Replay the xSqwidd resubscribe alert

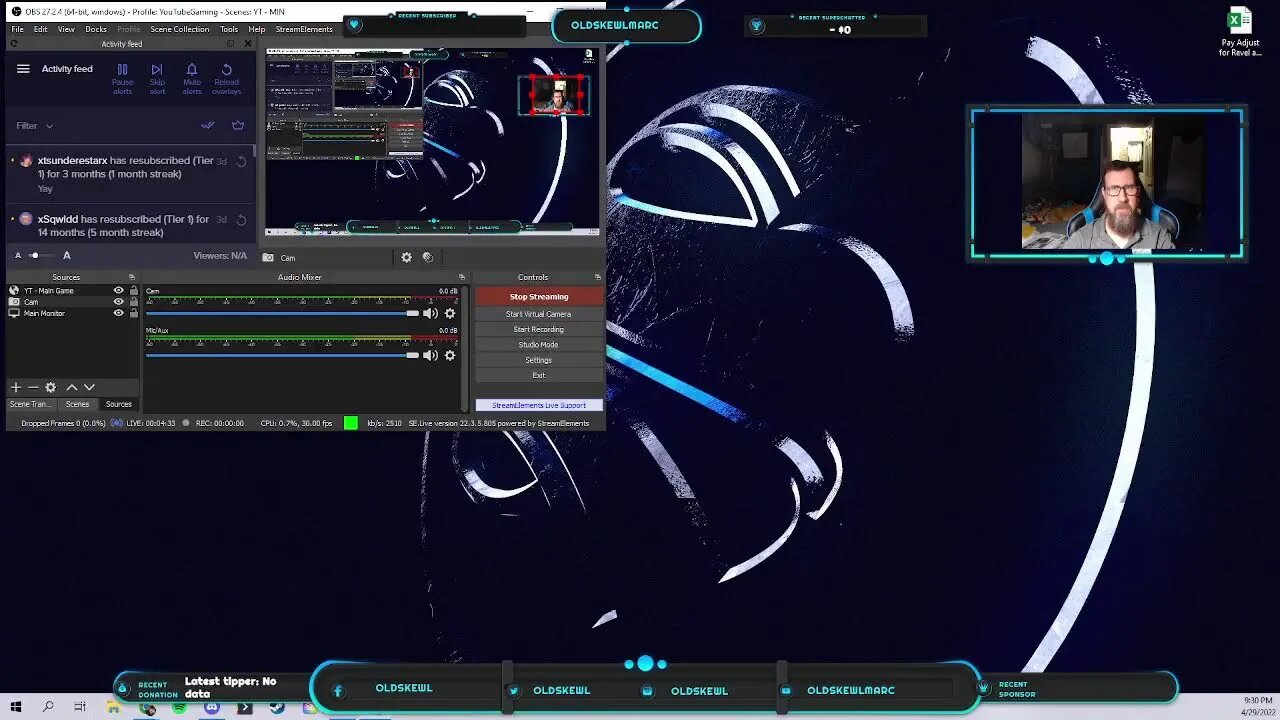[x=241, y=220]
